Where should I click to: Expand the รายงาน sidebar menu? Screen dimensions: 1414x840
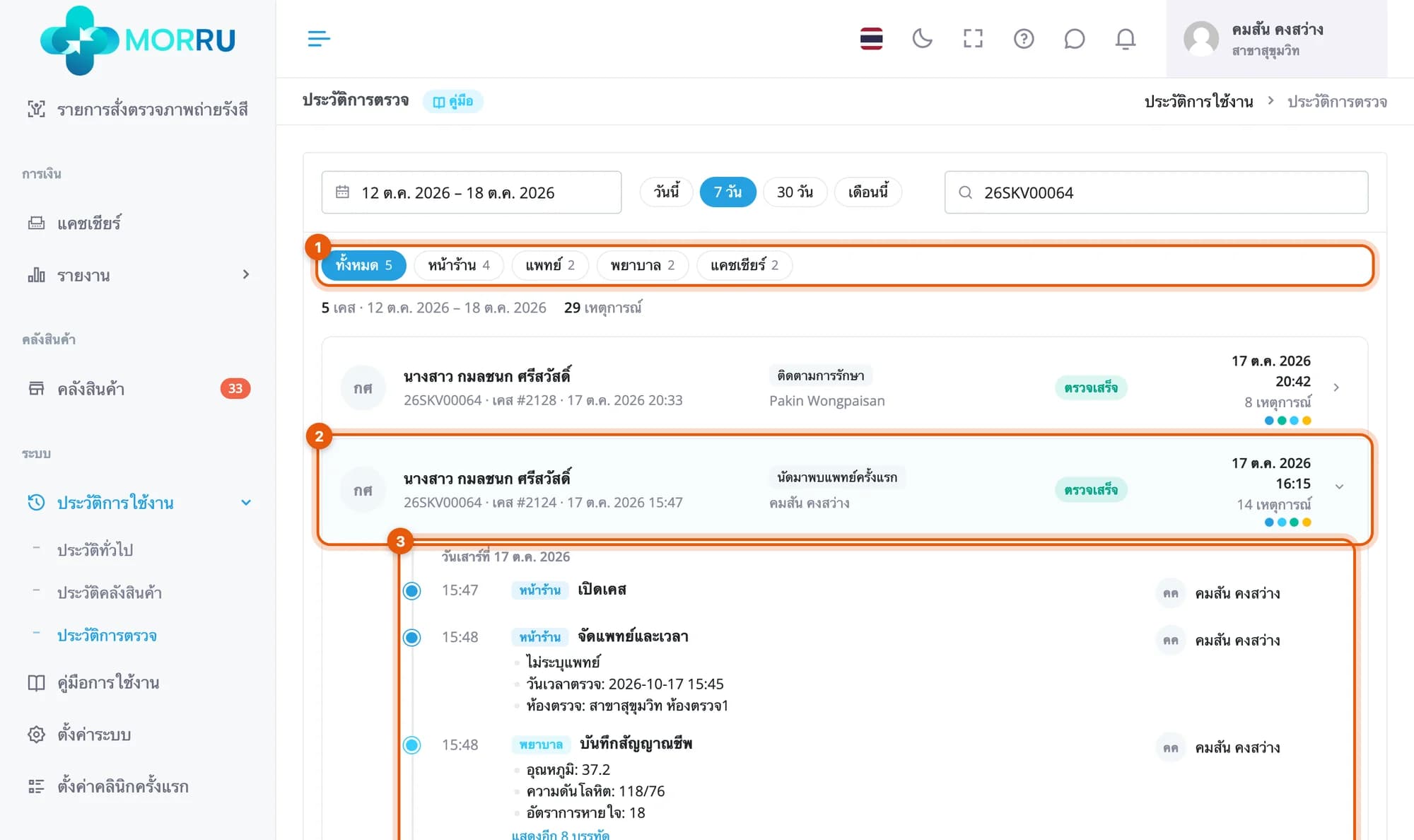click(x=138, y=275)
